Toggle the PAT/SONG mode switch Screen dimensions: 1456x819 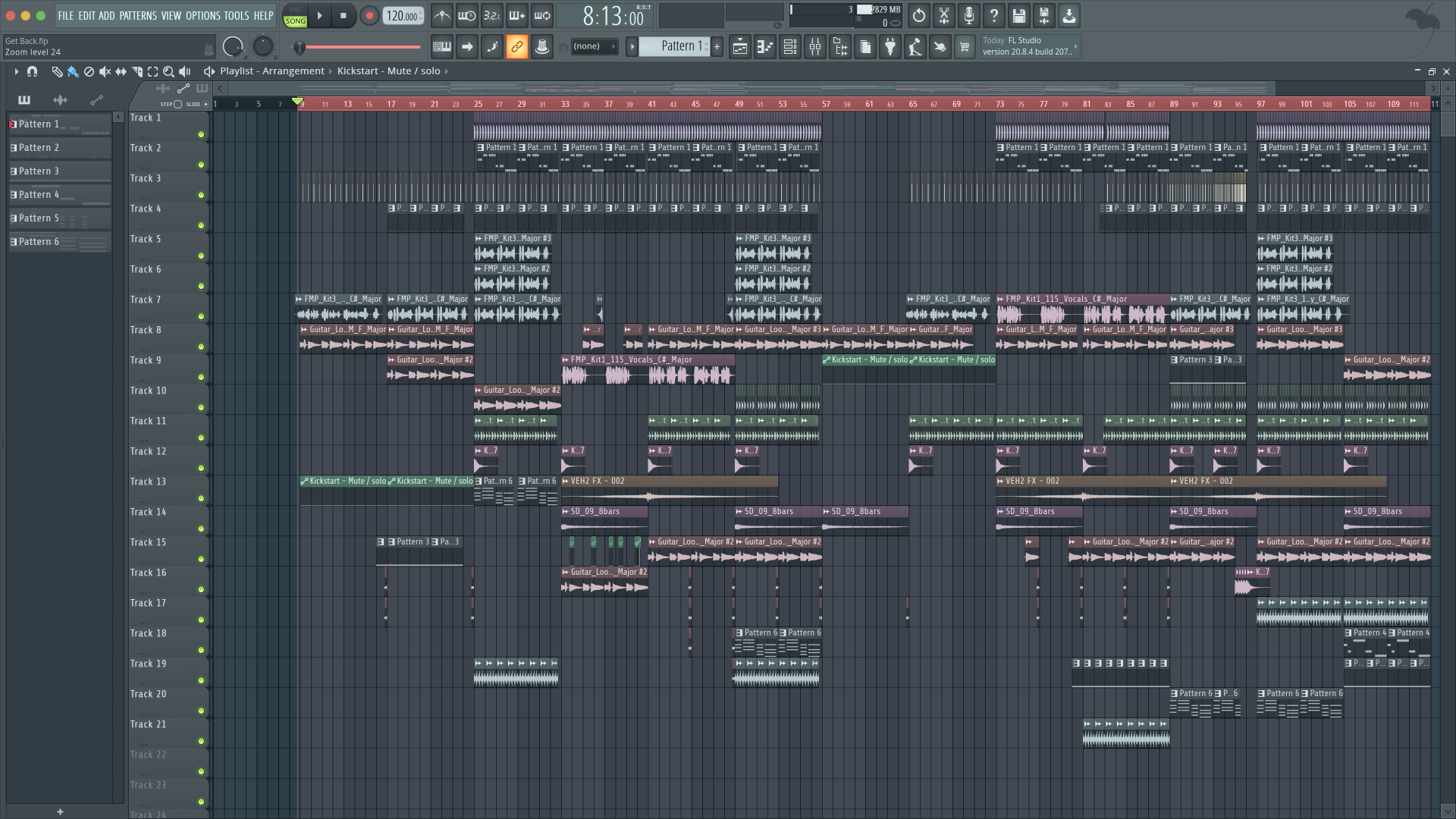[296, 15]
